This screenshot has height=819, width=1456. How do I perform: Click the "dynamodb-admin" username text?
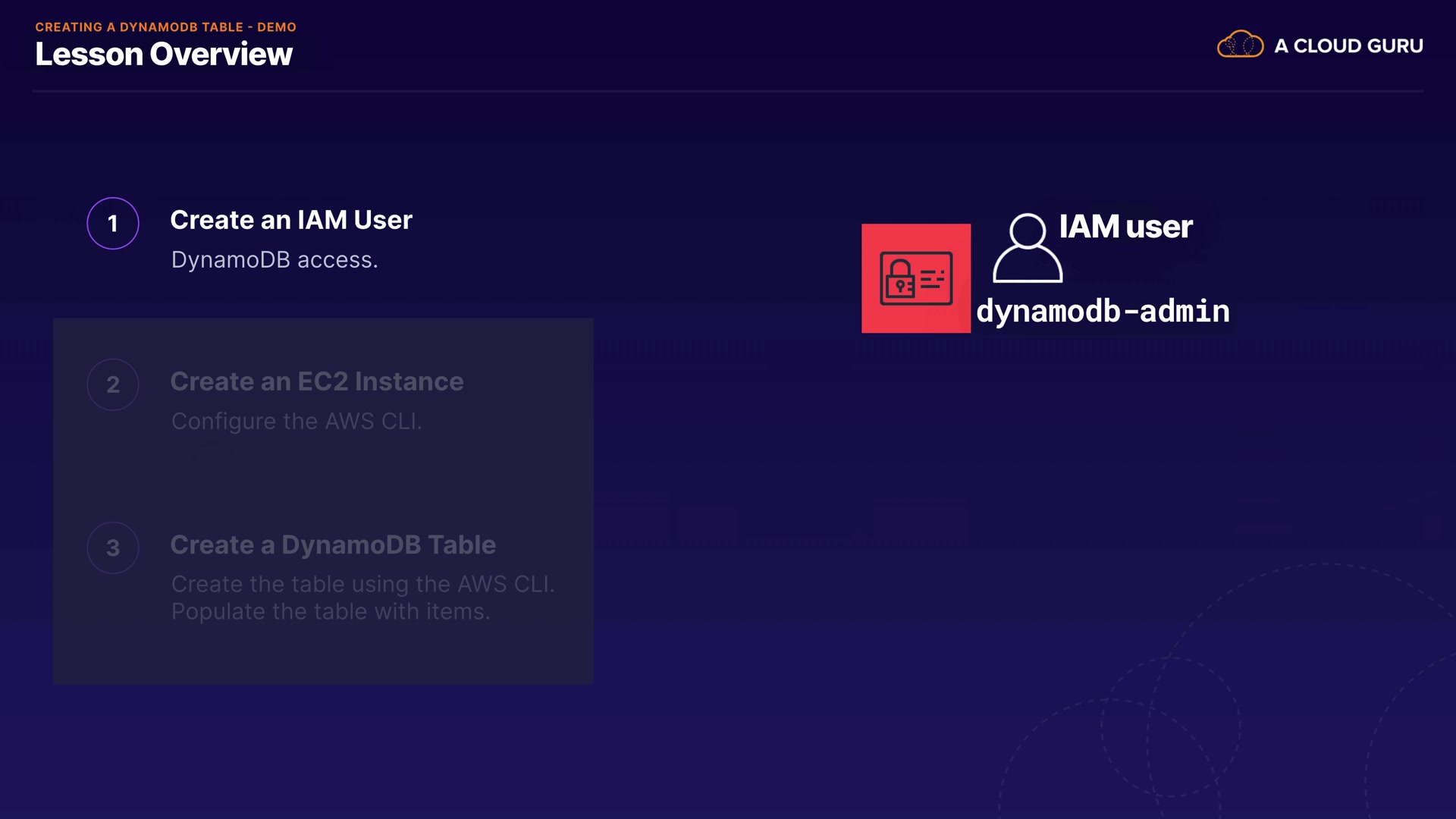tap(1103, 311)
